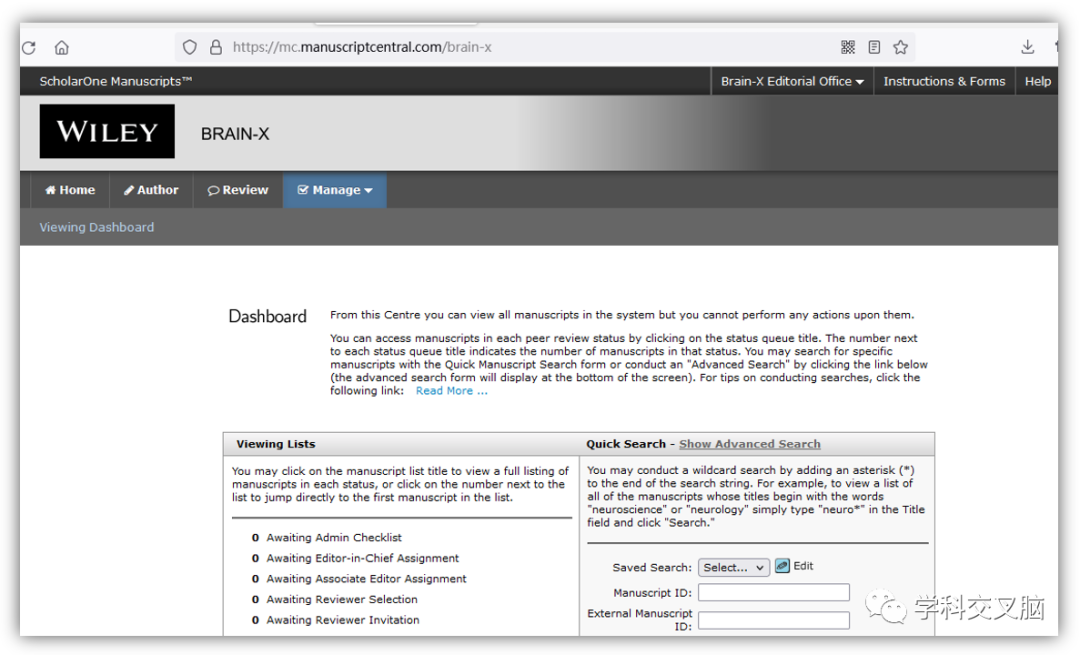Screen dimensions: 1080x655
Task: Open Awaiting Reviewer Selection list
Action: [x=342, y=599]
